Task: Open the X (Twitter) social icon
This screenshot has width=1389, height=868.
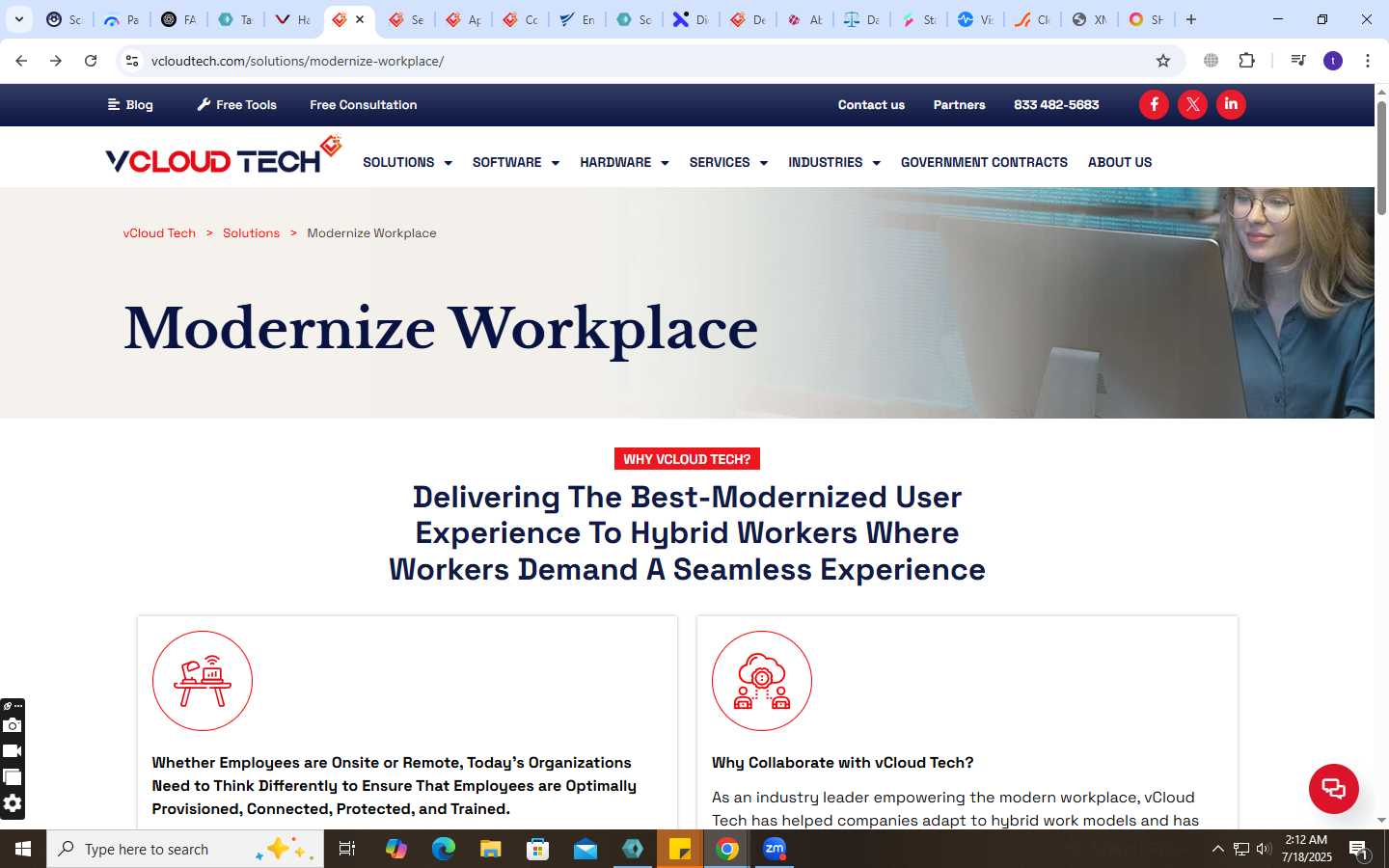Action: pyautogui.click(x=1192, y=104)
